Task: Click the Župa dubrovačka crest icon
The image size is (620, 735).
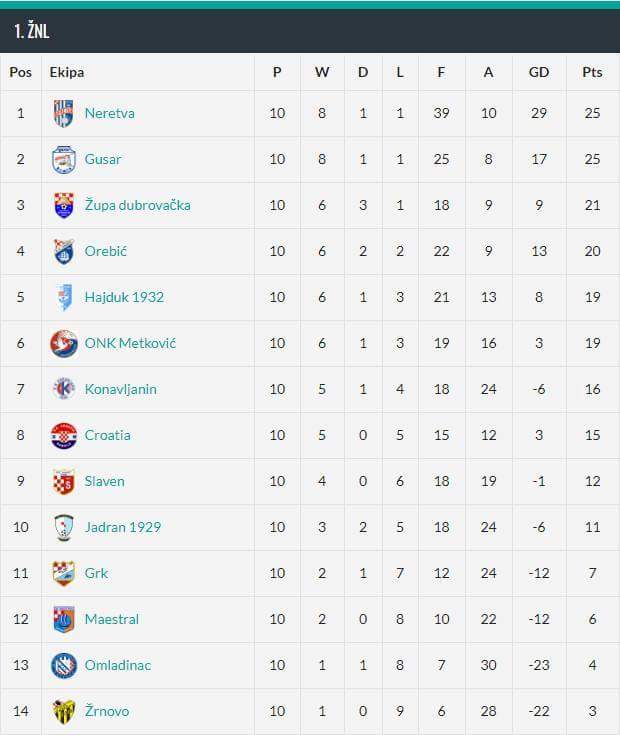Action: (63, 205)
